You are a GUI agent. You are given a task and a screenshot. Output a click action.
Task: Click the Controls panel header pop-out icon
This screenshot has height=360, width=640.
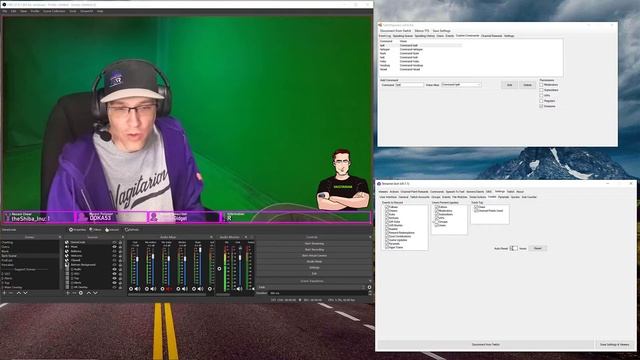370,237
